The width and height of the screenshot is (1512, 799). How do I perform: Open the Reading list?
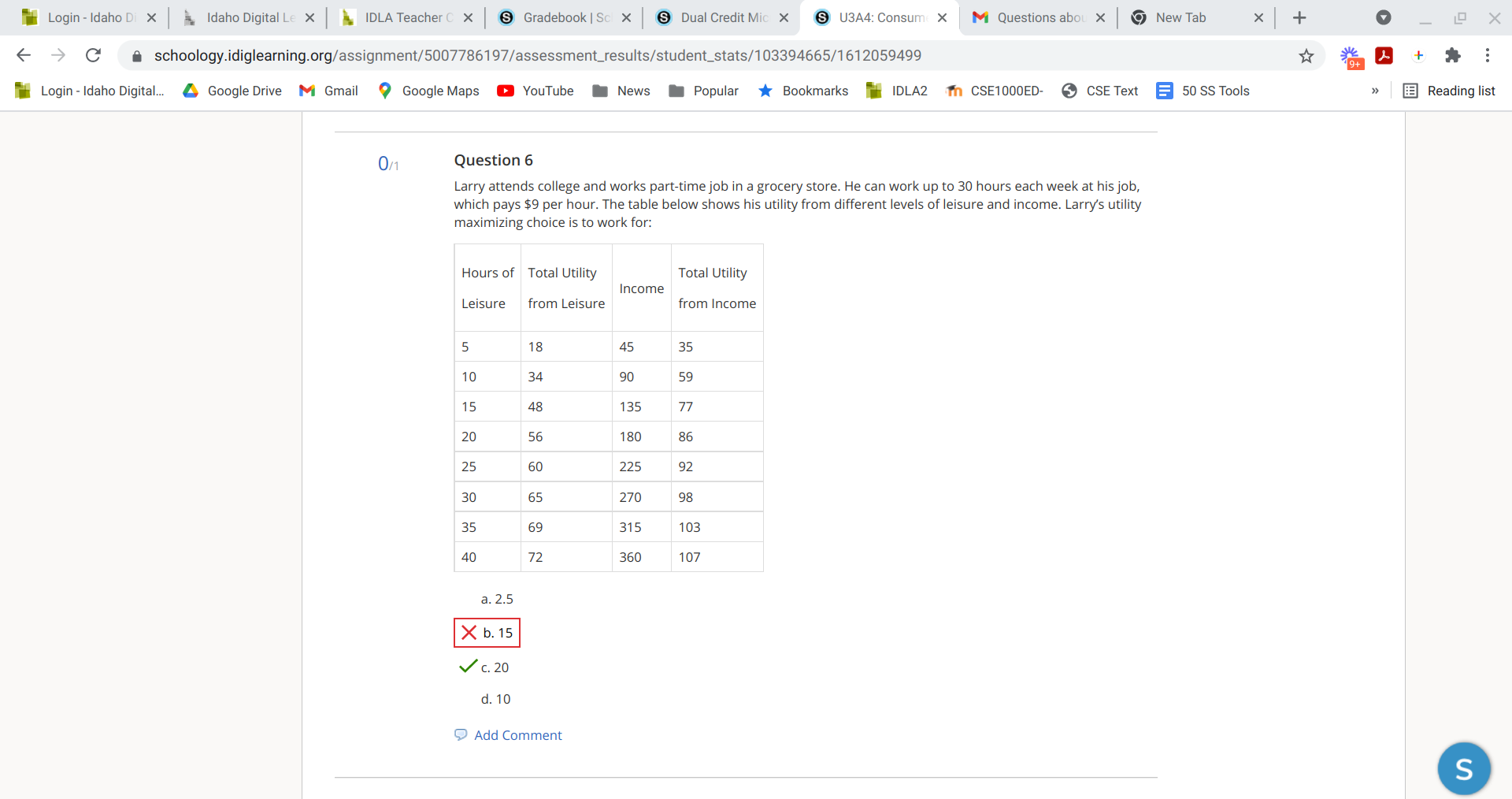pos(1449,91)
